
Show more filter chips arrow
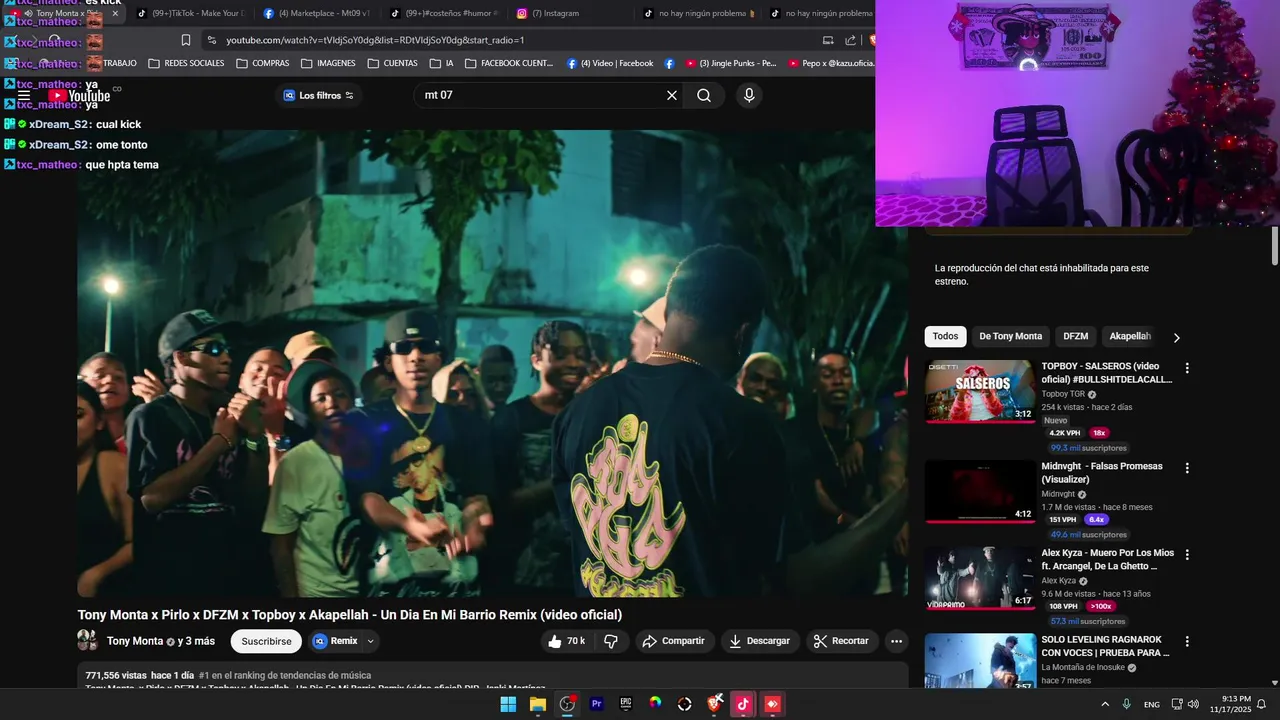pos(1176,337)
